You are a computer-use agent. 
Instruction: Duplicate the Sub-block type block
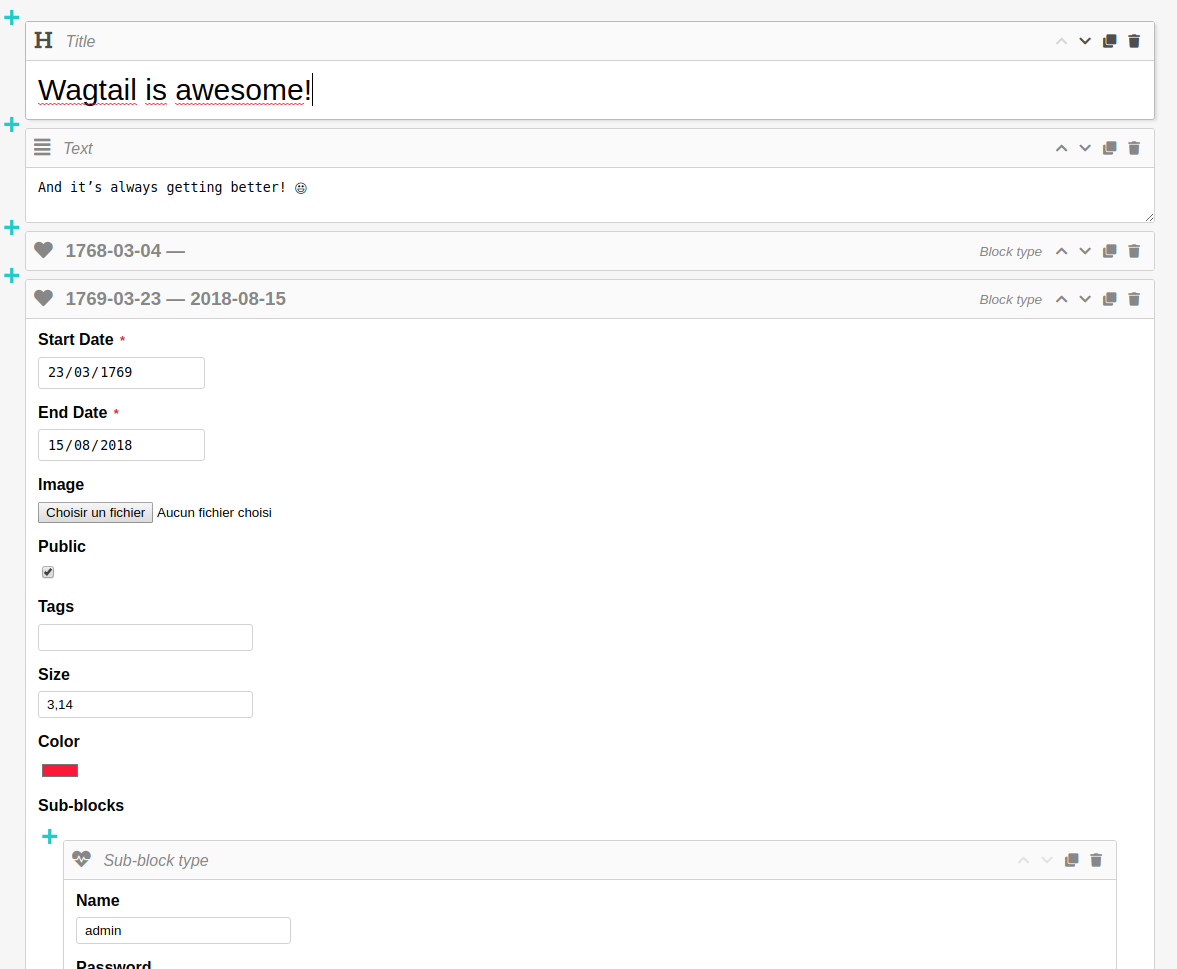pyautogui.click(x=1071, y=860)
